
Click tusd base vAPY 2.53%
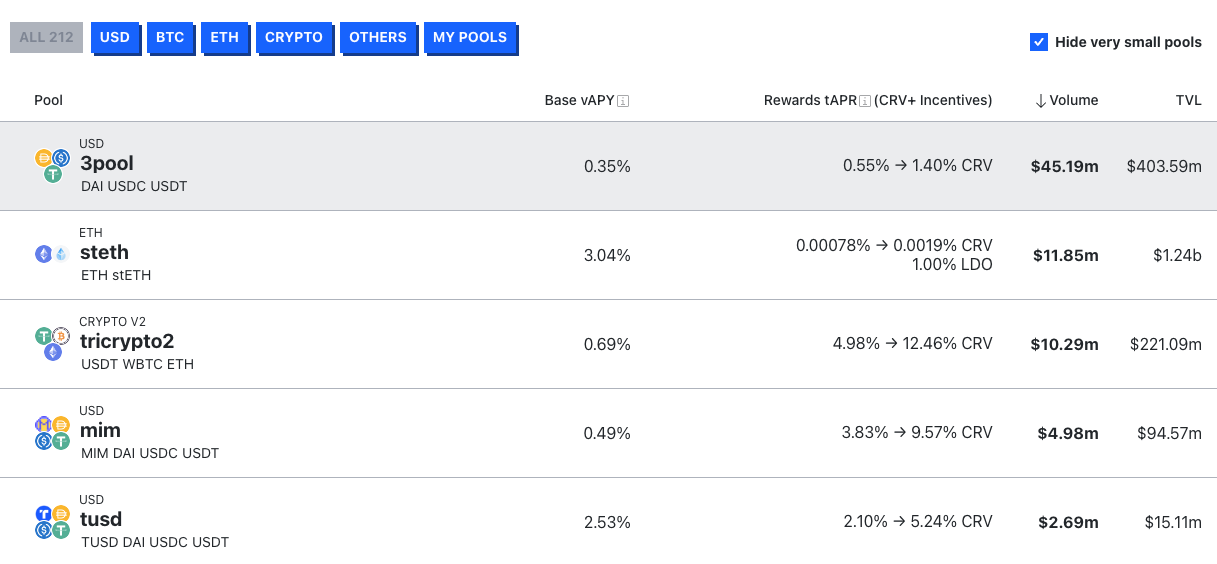(x=607, y=522)
